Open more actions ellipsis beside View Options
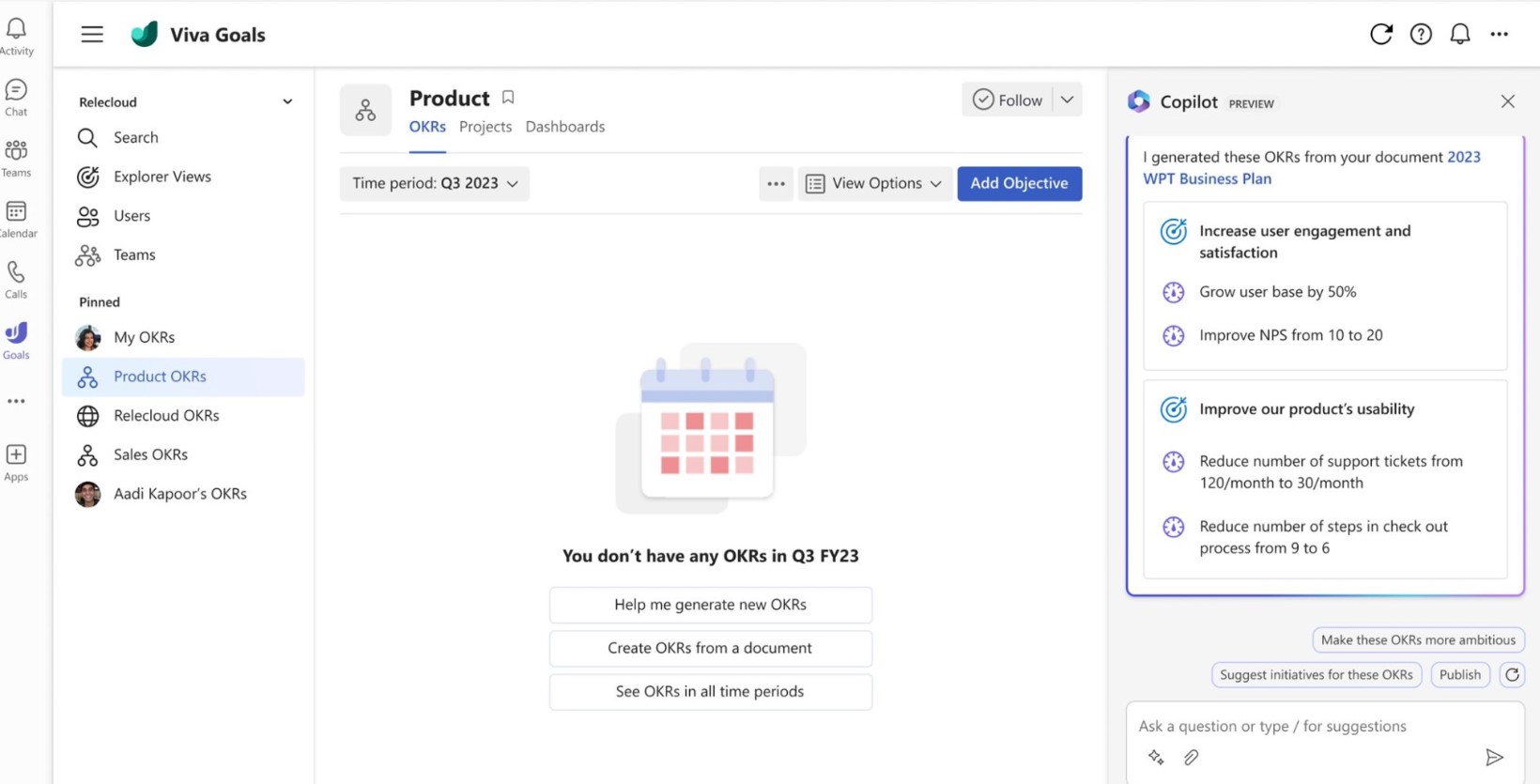Image resolution: width=1540 pixels, height=784 pixels. [x=776, y=183]
